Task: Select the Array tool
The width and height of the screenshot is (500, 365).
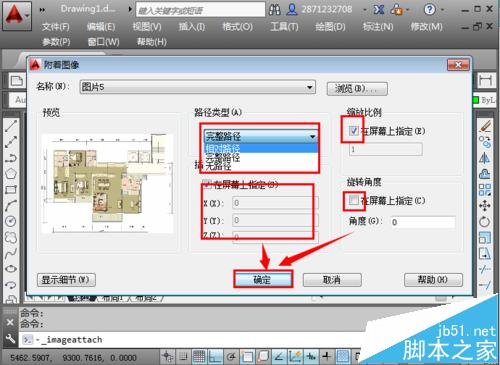Action: (x=485, y=190)
